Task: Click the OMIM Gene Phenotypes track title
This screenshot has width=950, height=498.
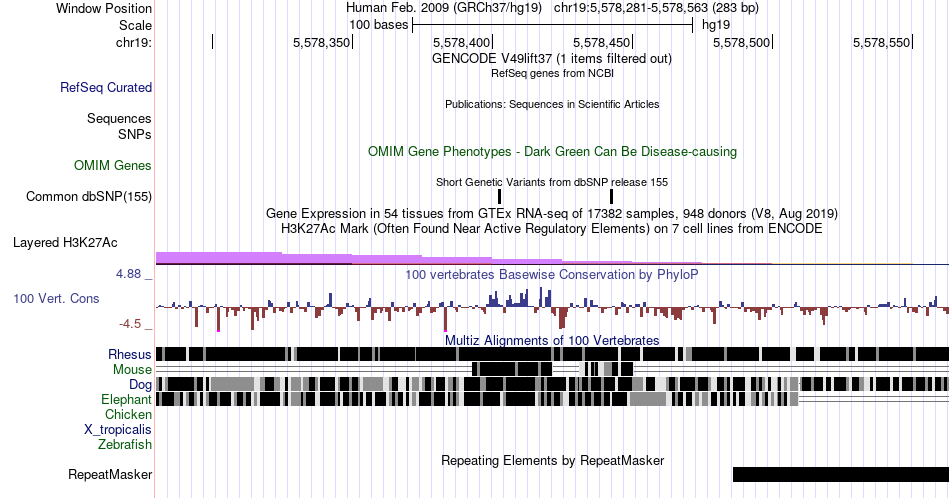Action: 552,151
